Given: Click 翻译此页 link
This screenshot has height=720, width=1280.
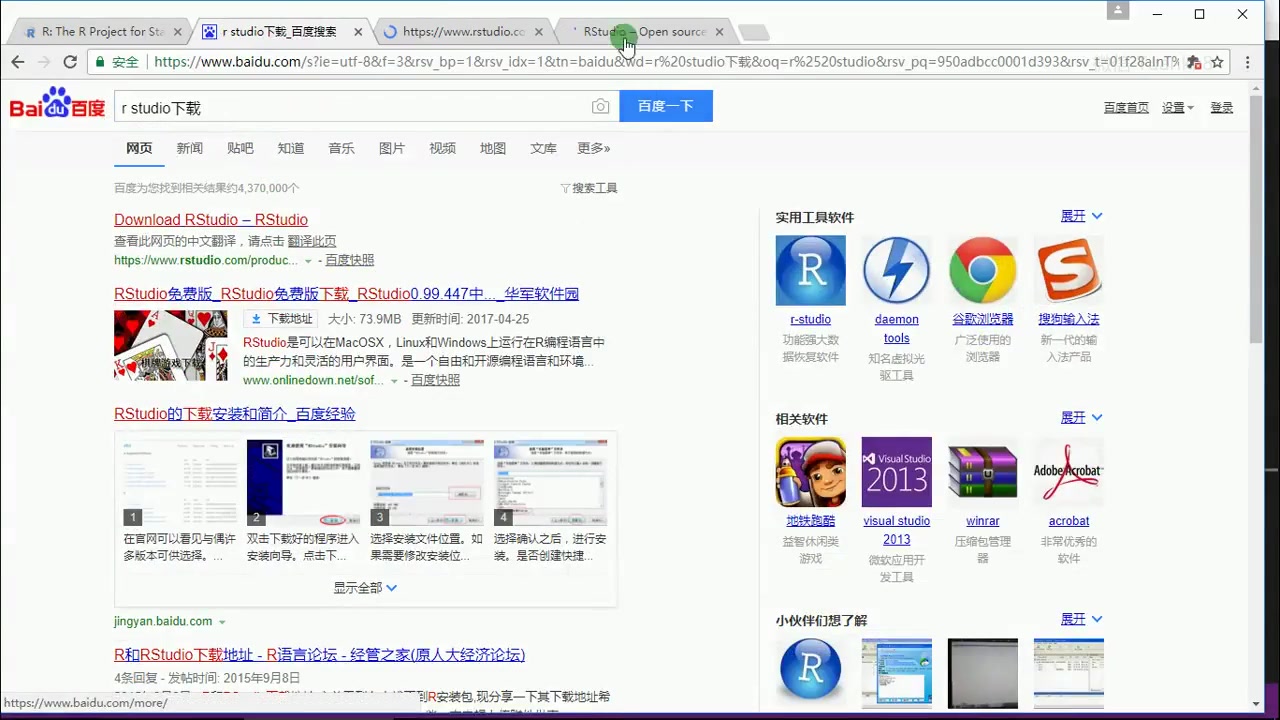Looking at the screenshot, I should (x=312, y=241).
